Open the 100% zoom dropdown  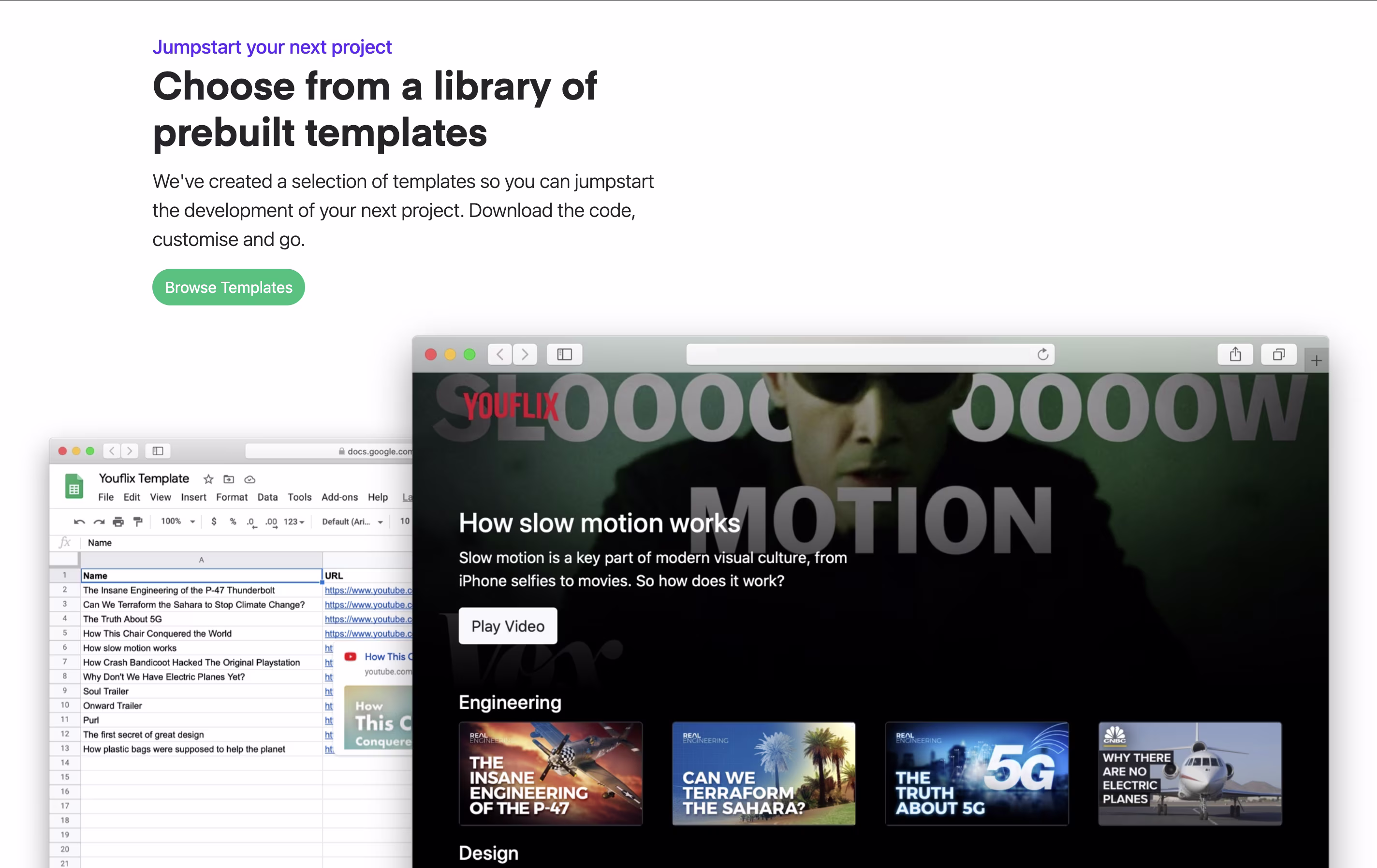[x=178, y=521]
